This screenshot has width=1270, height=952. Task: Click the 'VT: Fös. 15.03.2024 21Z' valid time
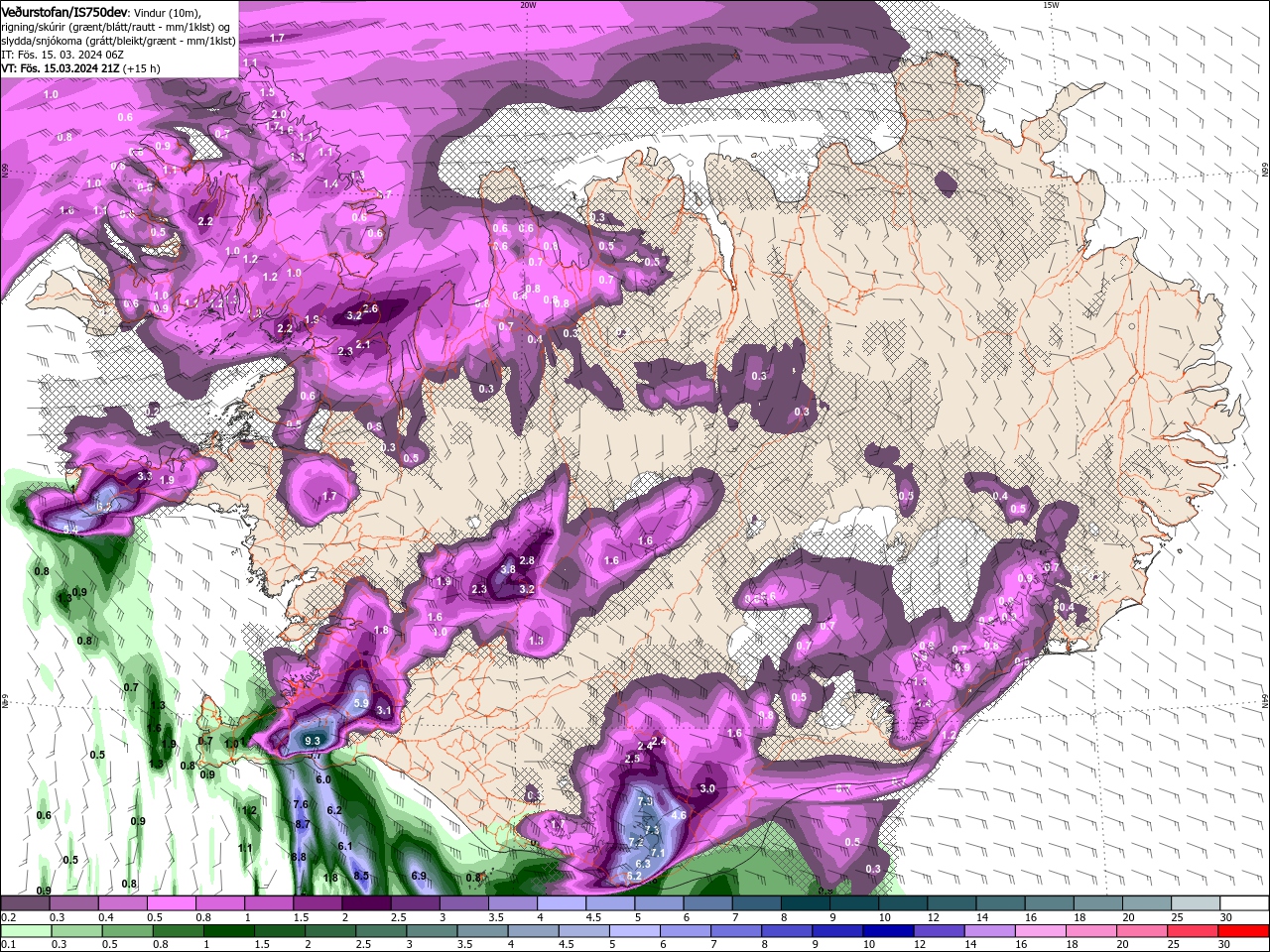[x=61, y=68]
